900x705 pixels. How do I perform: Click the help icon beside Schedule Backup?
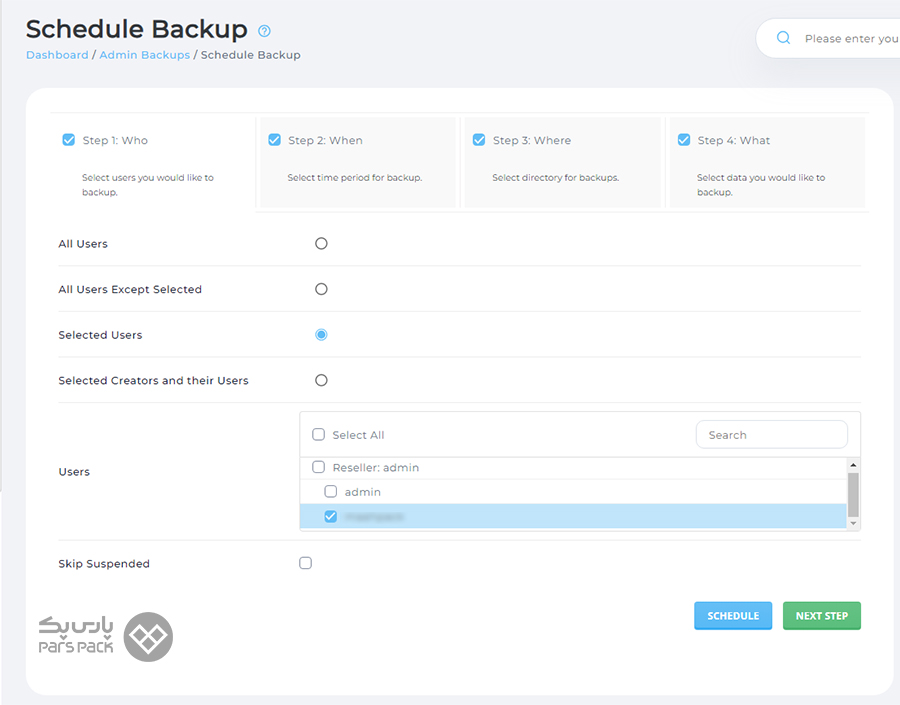tap(264, 31)
